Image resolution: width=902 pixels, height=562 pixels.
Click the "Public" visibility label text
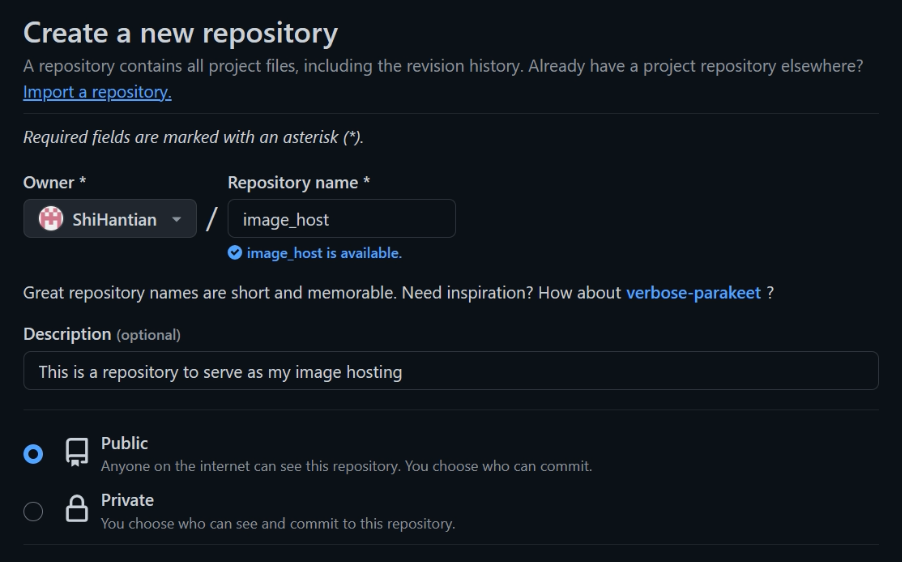(124, 443)
